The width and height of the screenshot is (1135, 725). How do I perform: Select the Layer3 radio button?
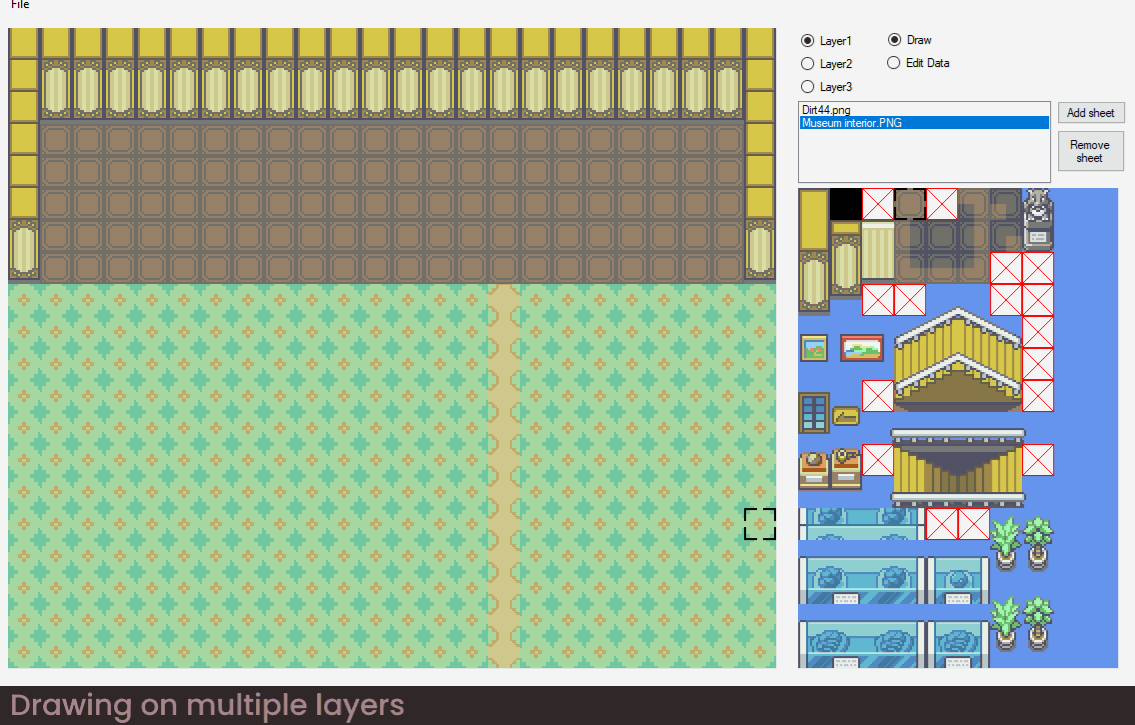pos(808,87)
